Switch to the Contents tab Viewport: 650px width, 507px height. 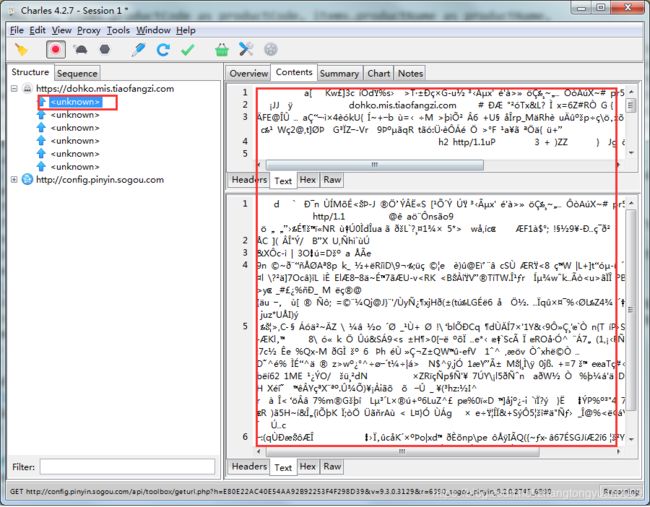tap(294, 72)
